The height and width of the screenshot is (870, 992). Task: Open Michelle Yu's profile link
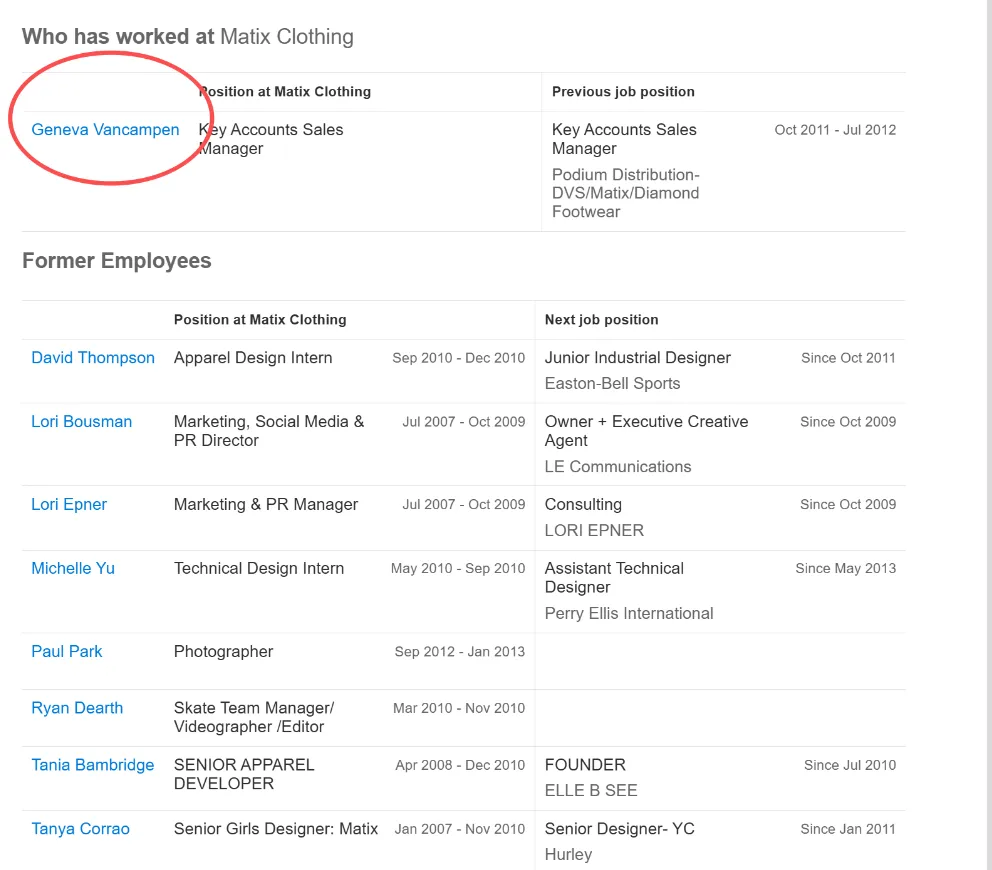[73, 568]
